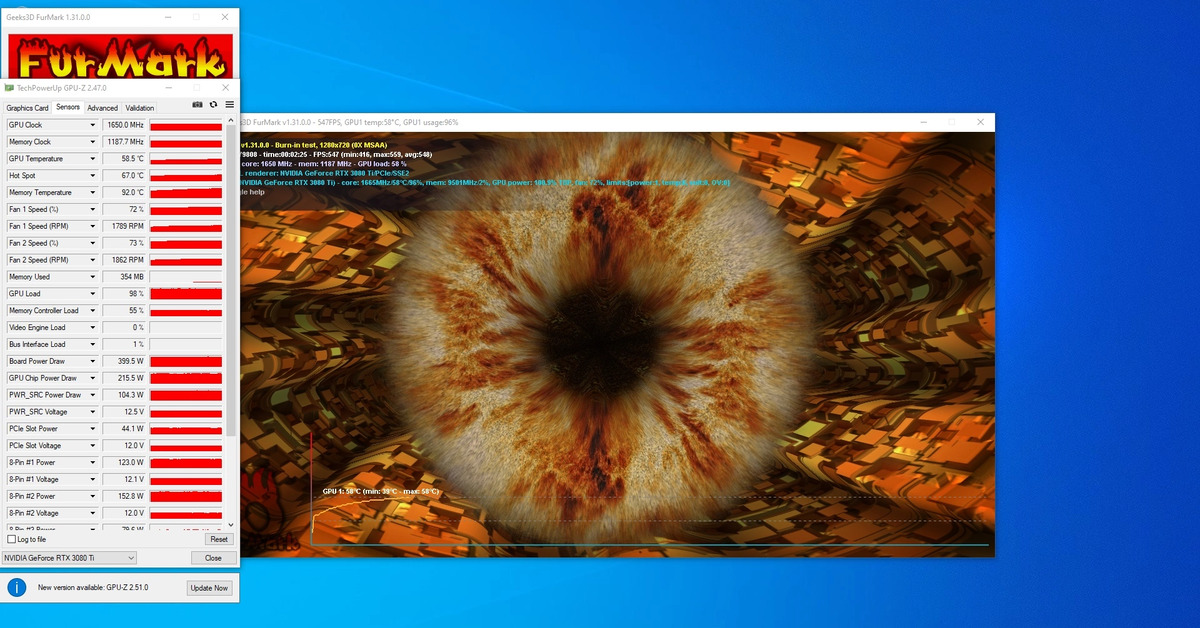
Task: Open the GPU-Z hamburger menu
Action: pyautogui.click(x=229, y=104)
